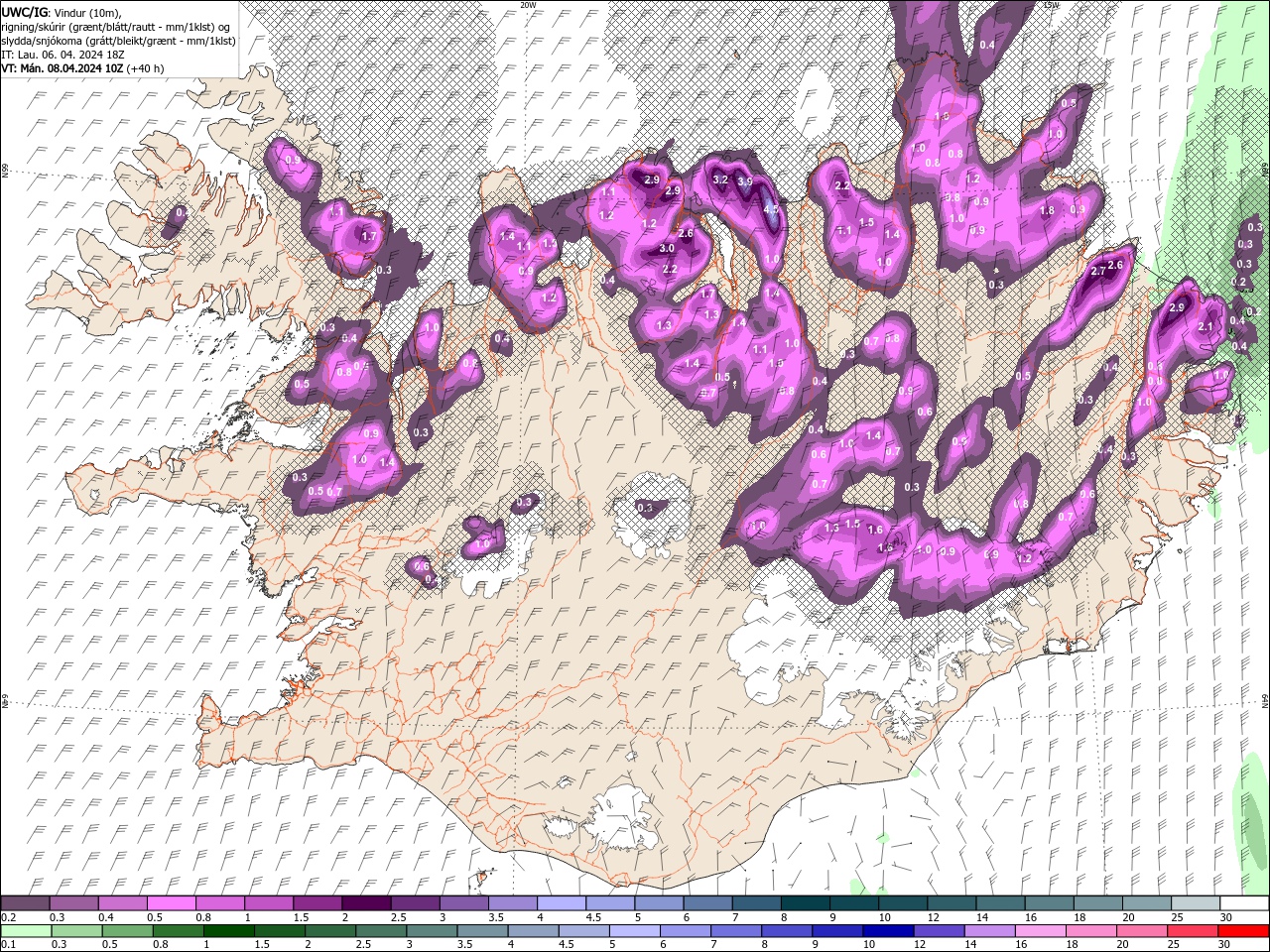
Task: Click the '64N' latitude label on right edge
Action: point(1265,699)
